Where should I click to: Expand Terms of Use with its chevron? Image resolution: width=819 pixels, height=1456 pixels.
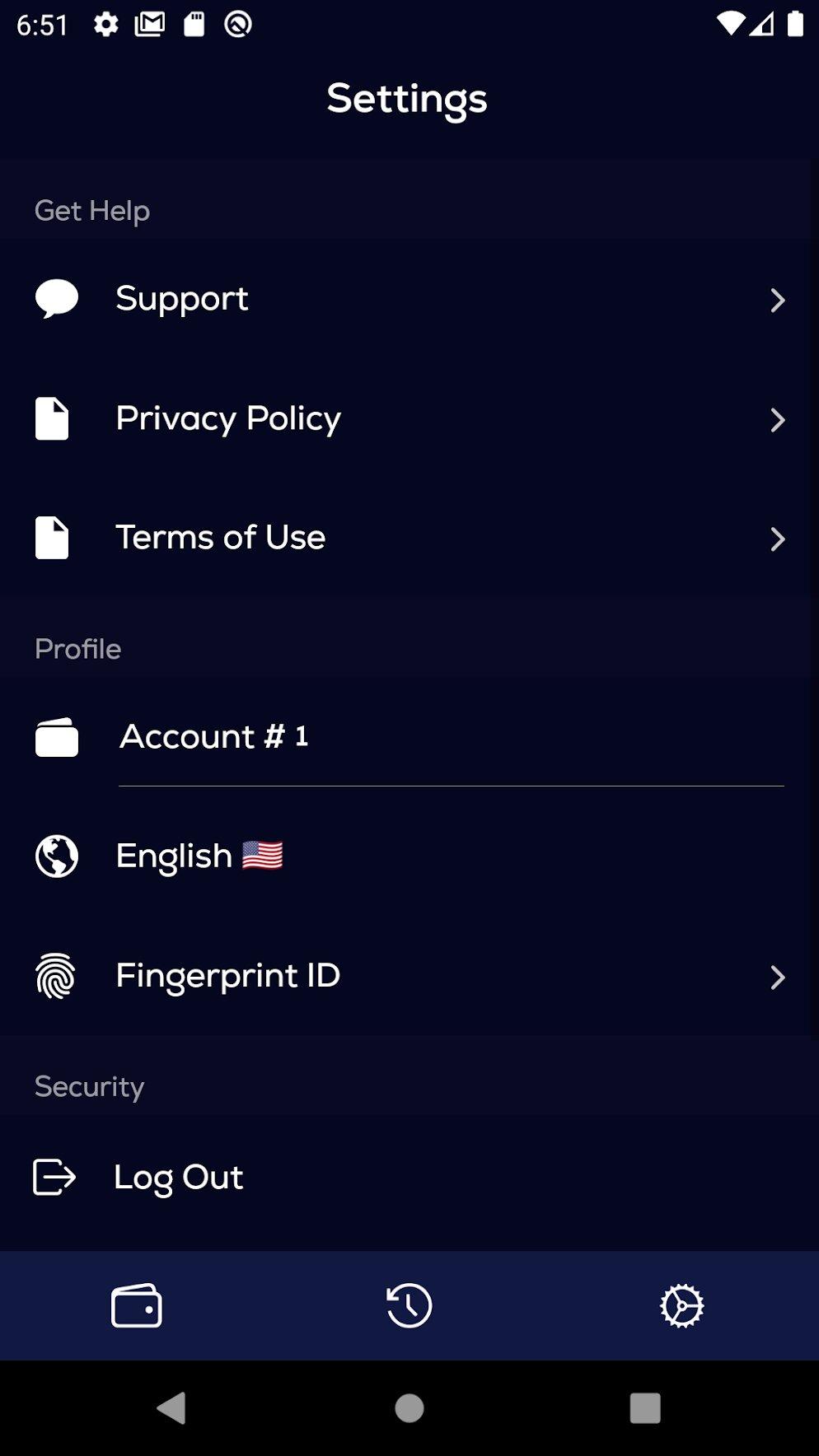[777, 539]
